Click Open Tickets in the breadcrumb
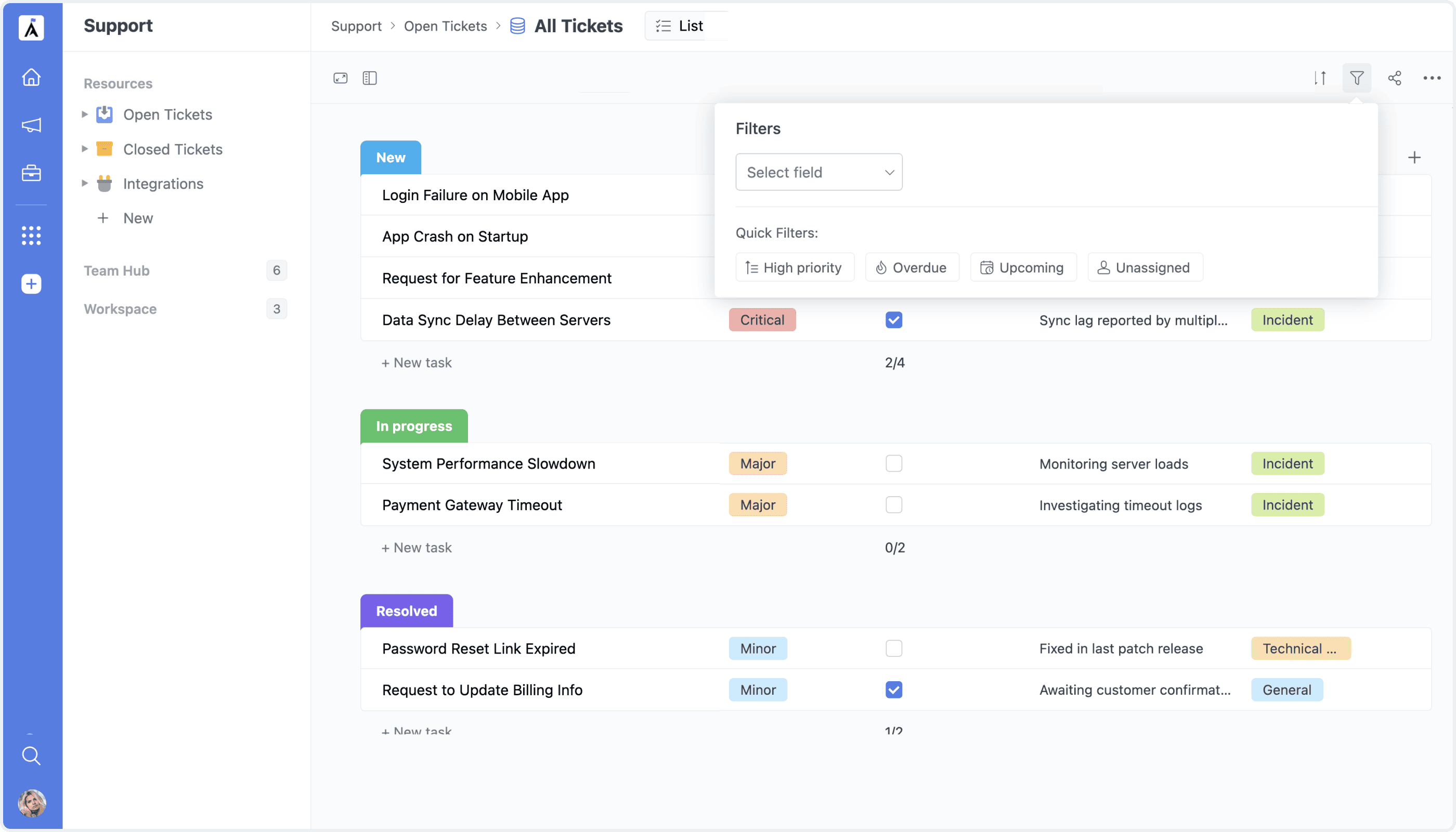This screenshot has width=1456, height=832. point(445,25)
